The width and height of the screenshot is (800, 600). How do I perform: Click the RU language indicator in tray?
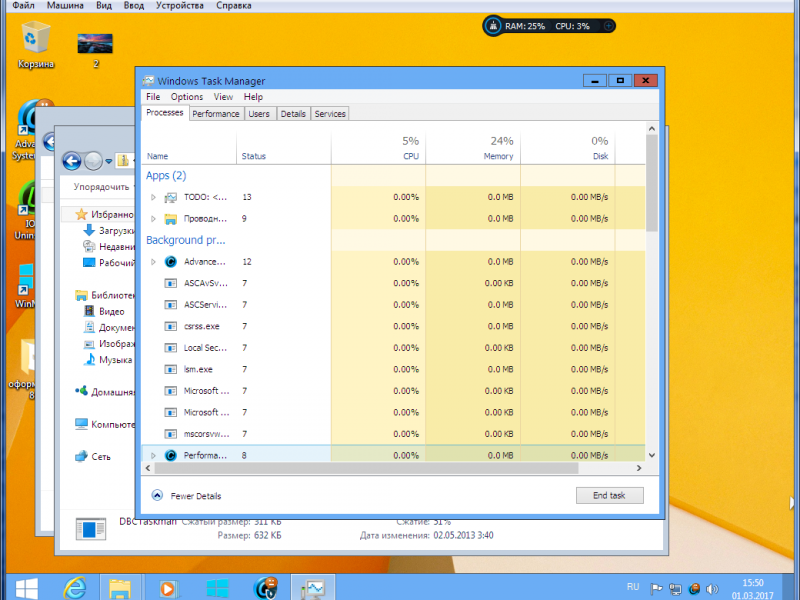(633, 587)
